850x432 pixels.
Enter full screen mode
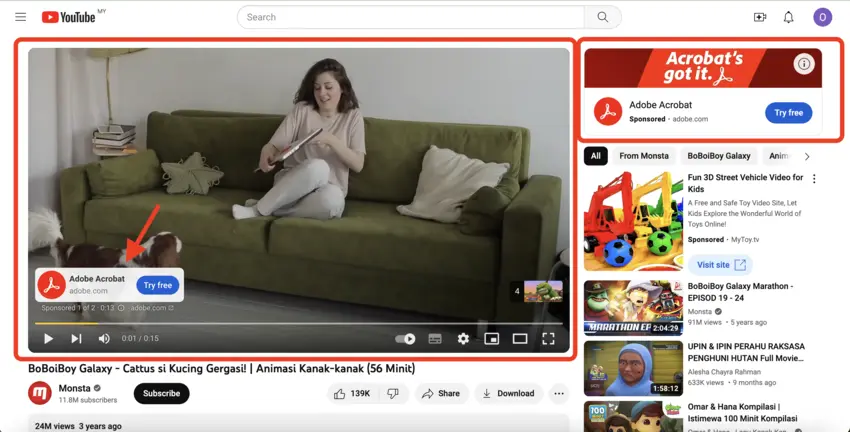tap(549, 339)
